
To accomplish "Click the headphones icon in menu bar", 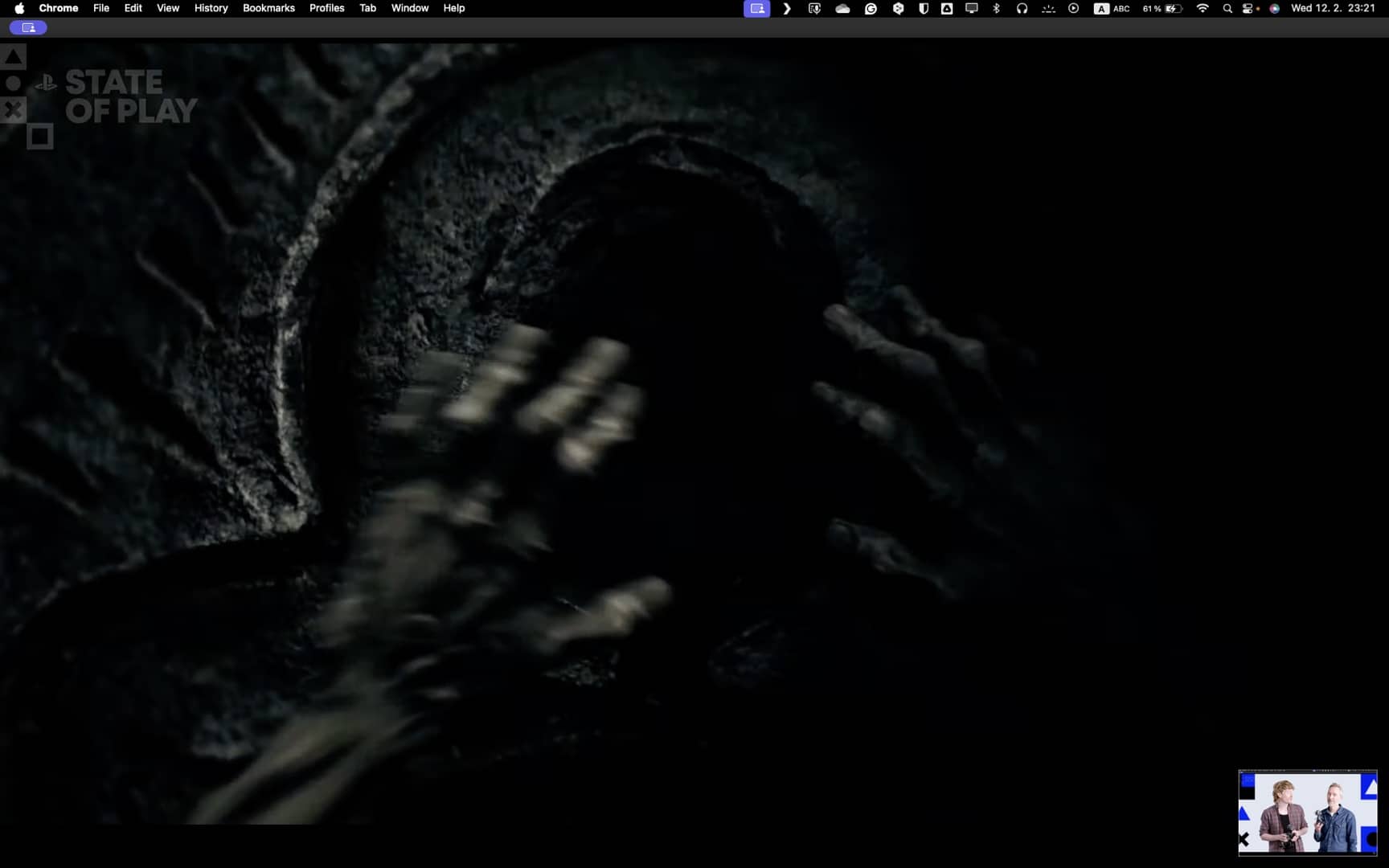I will (1022, 9).
